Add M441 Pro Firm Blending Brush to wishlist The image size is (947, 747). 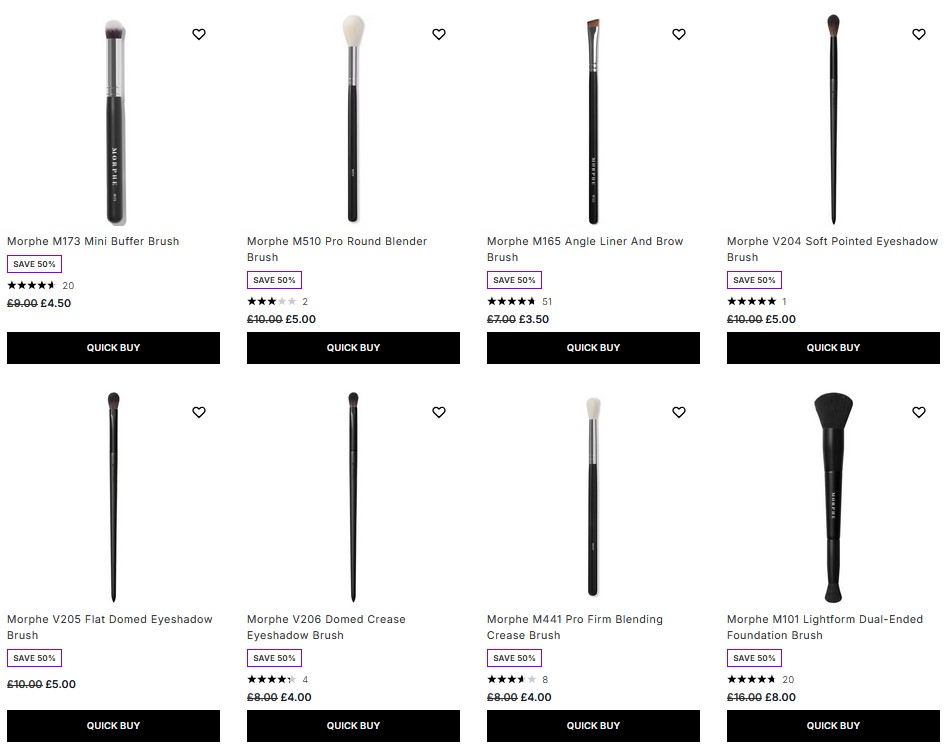tap(678, 411)
